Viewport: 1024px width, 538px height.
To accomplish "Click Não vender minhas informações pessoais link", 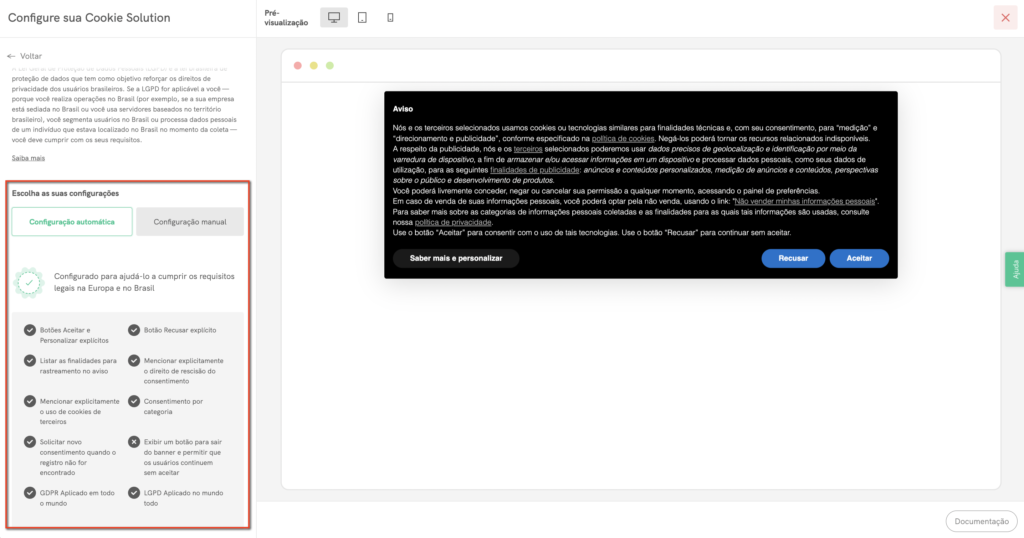I will [x=804, y=201].
